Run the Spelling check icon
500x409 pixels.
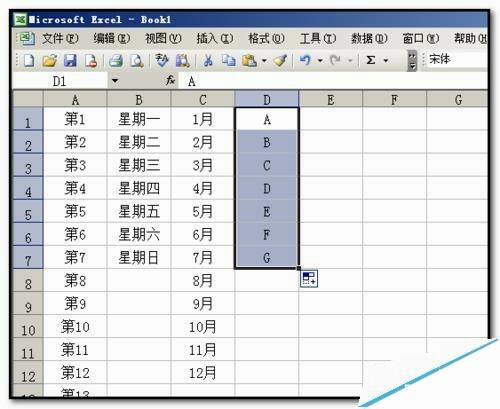pyautogui.click(x=162, y=60)
